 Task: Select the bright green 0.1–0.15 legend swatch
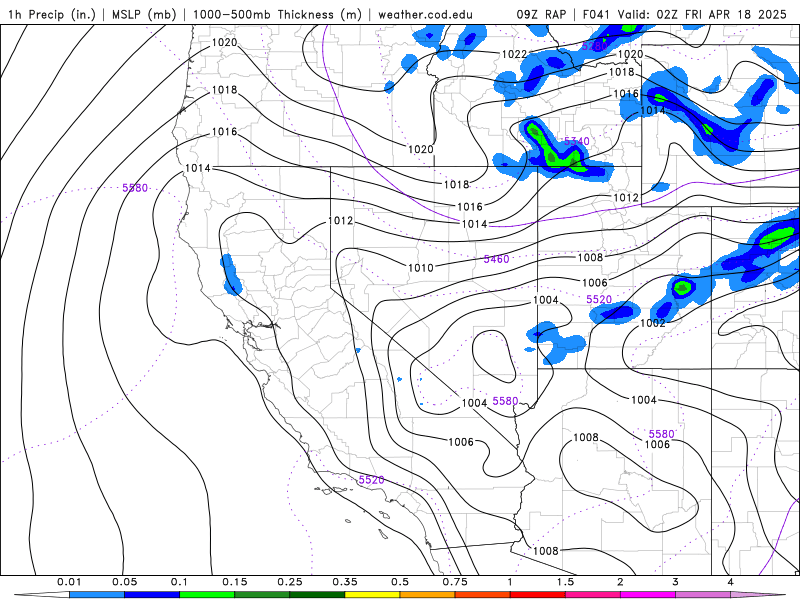point(207,595)
